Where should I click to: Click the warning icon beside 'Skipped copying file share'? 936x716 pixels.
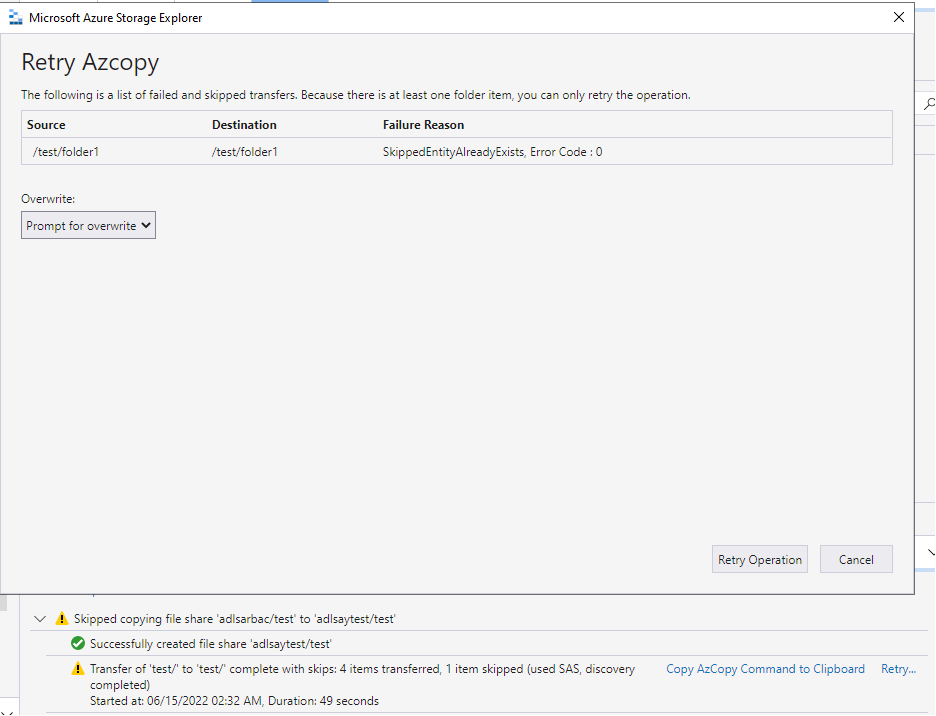pyautogui.click(x=63, y=618)
